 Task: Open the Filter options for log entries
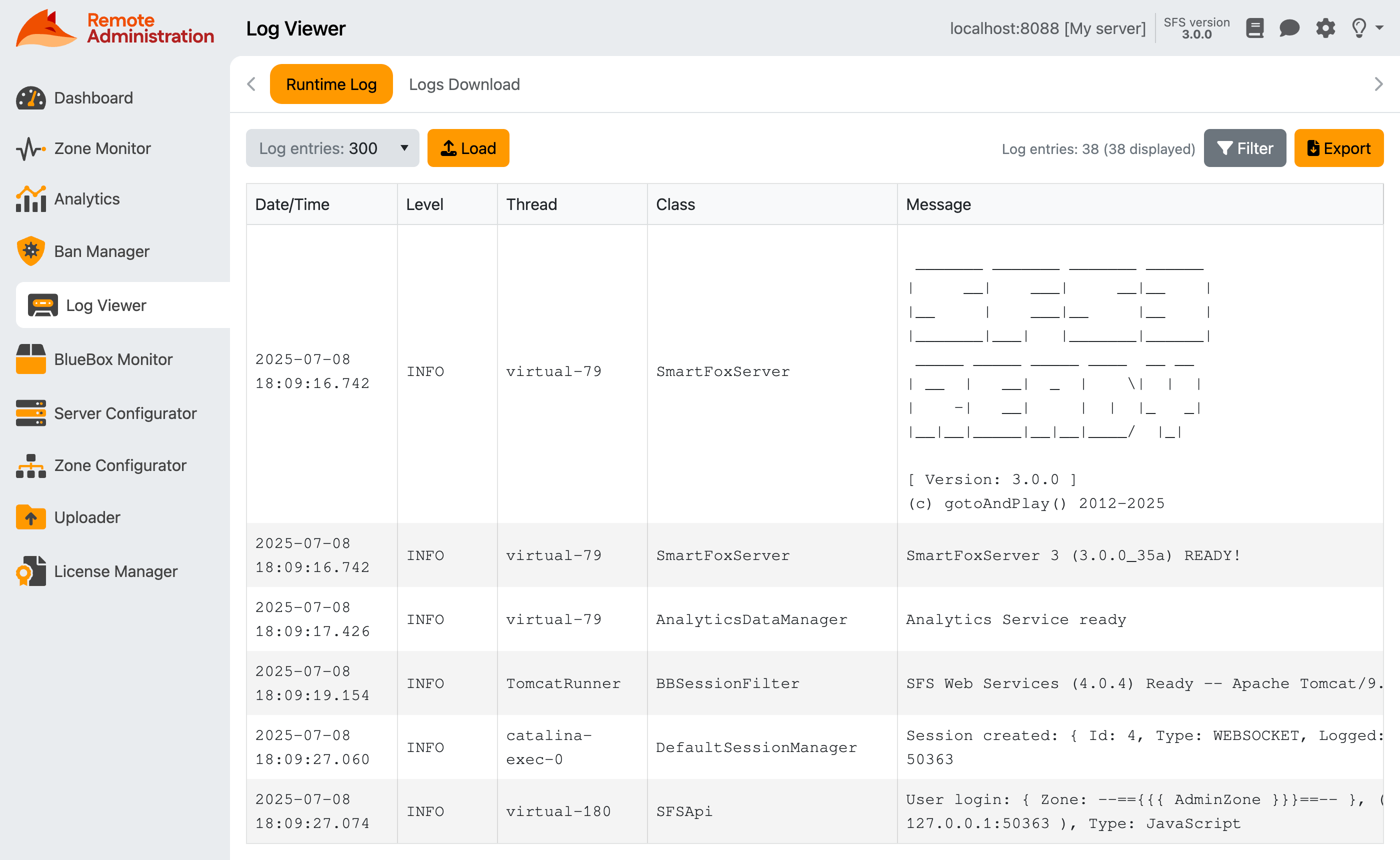1245,148
